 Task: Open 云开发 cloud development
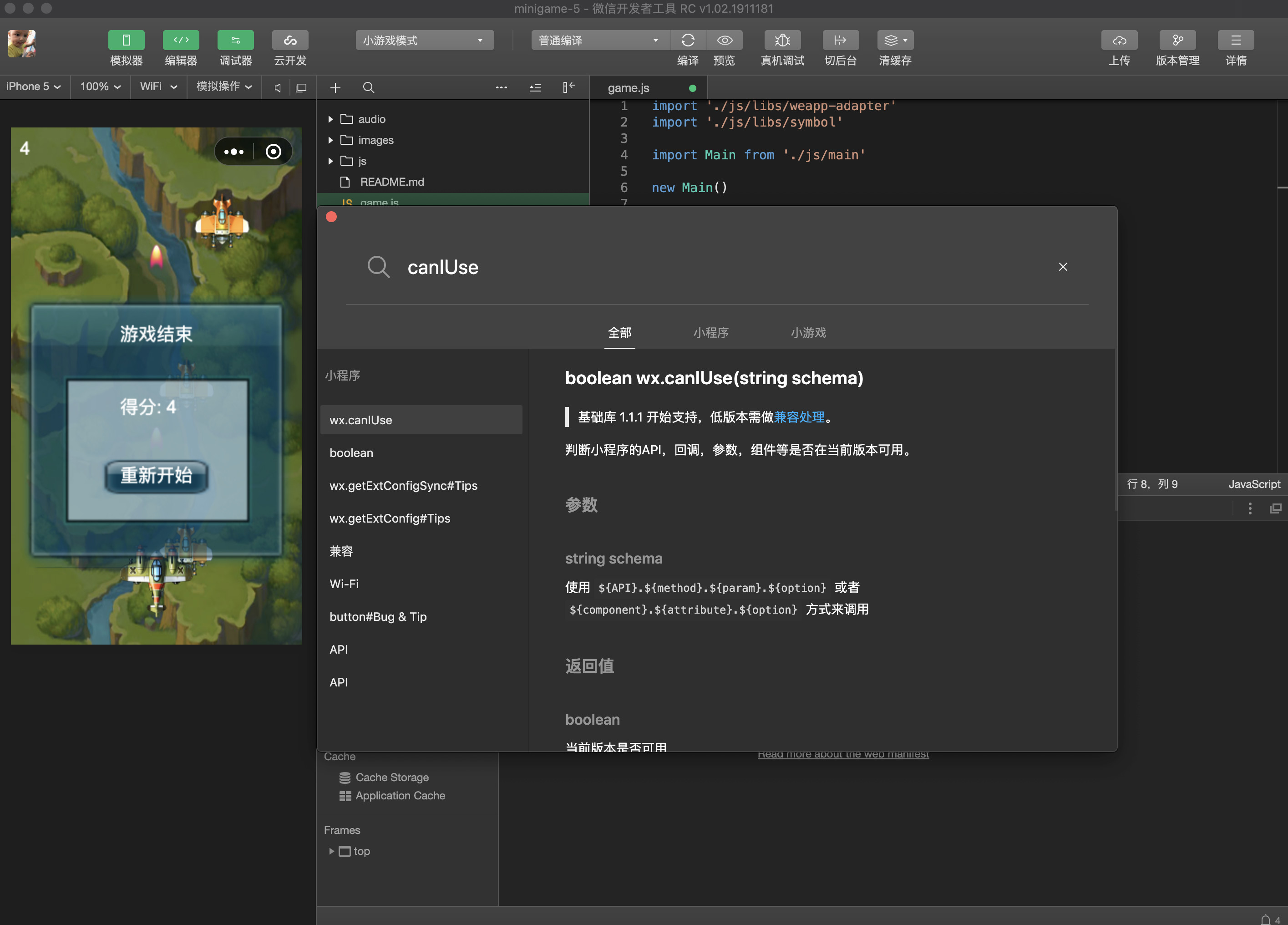click(x=289, y=41)
